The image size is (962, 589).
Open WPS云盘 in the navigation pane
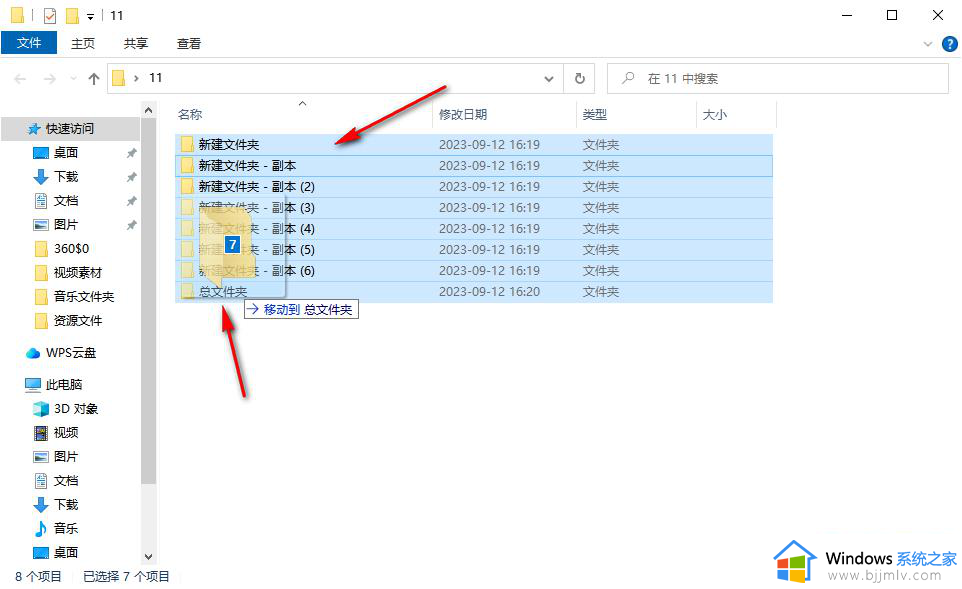tap(71, 352)
